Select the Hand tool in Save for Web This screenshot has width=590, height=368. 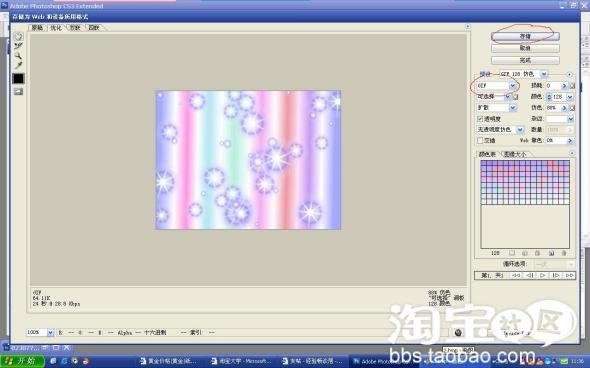click(x=18, y=37)
